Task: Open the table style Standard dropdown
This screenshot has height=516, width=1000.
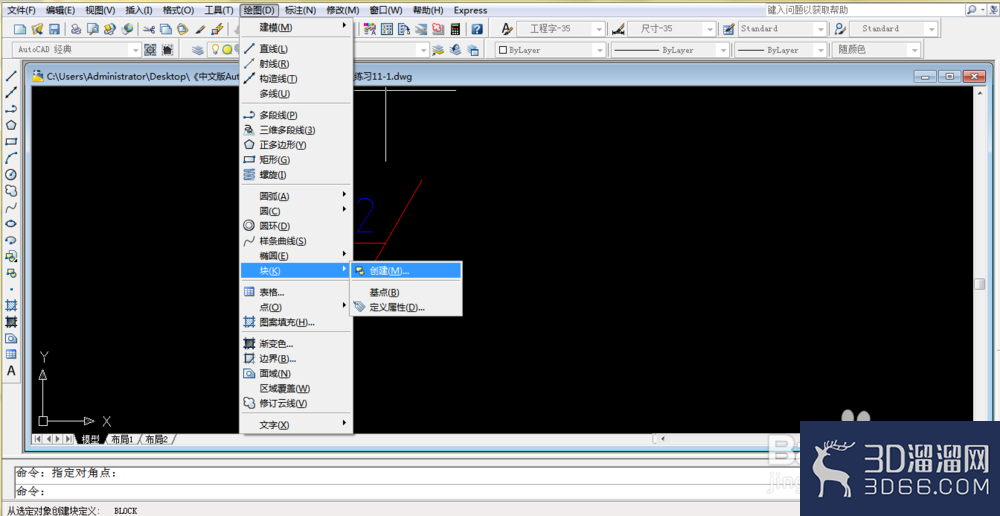Action: pyautogui.click(x=783, y=29)
